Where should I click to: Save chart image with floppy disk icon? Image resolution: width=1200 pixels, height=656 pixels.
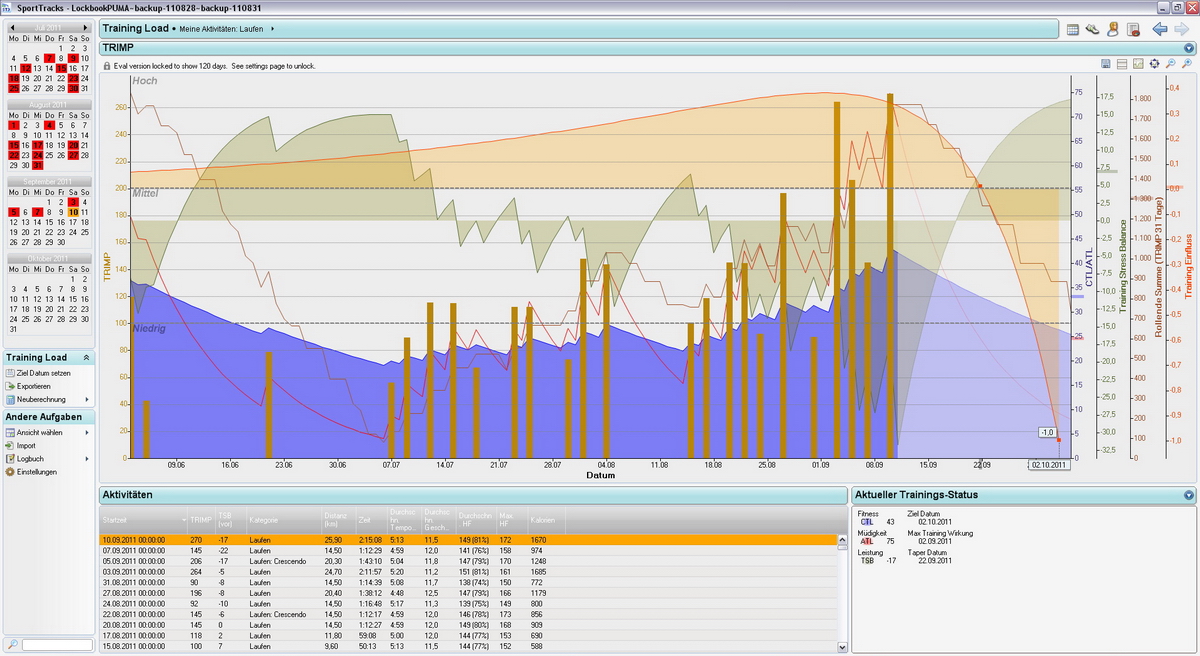pos(1107,64)
